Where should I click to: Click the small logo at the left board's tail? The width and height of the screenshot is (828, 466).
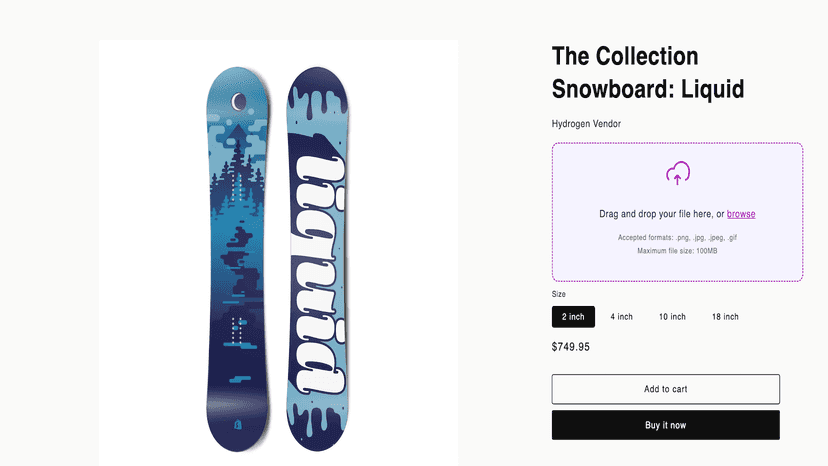pos(238,424)
